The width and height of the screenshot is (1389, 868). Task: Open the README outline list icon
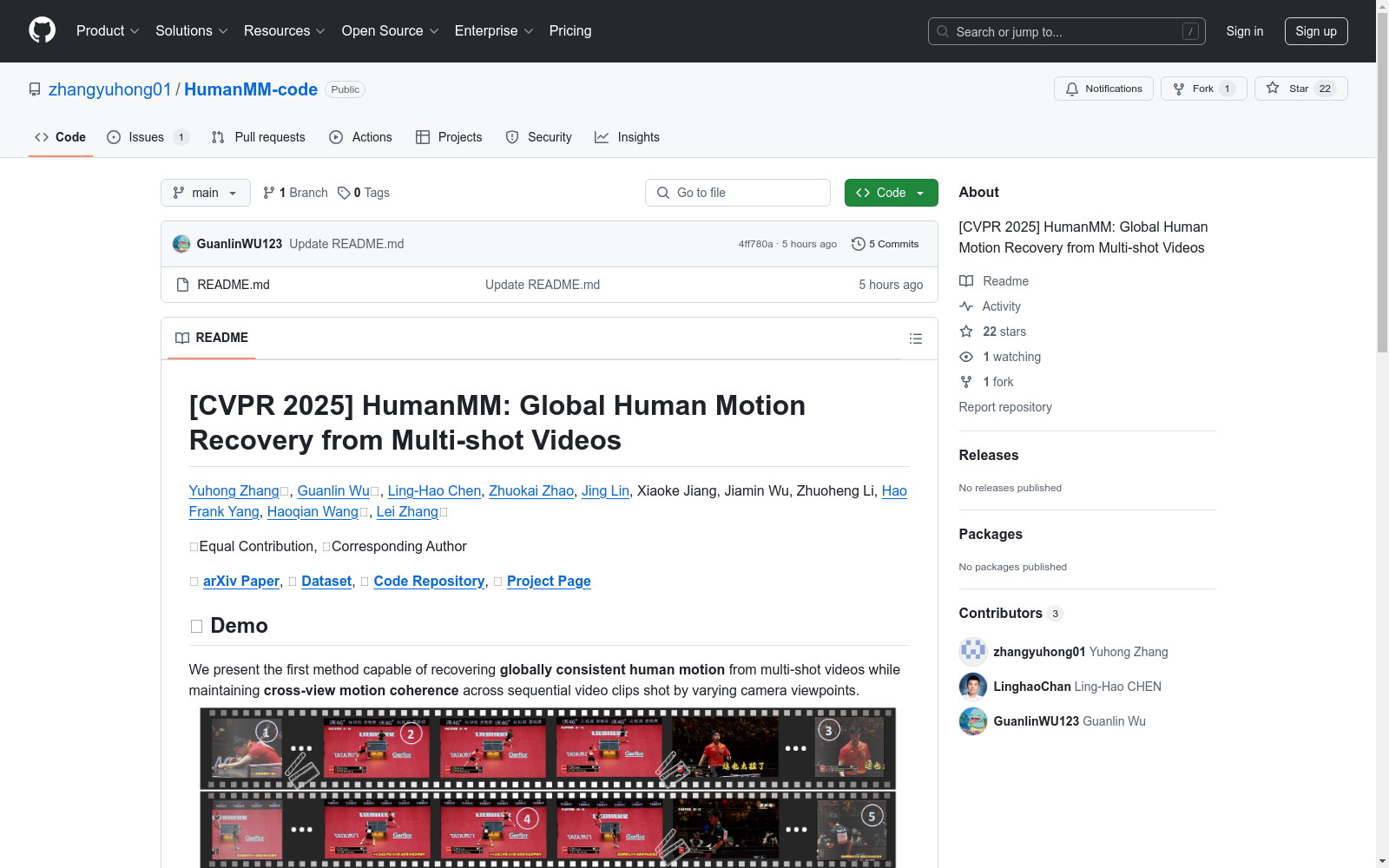916,339
